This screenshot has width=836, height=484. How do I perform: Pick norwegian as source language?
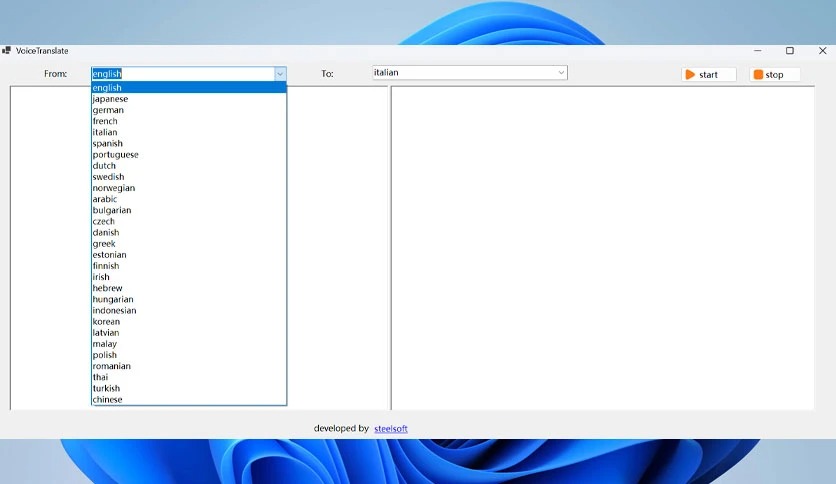[189, 188]
